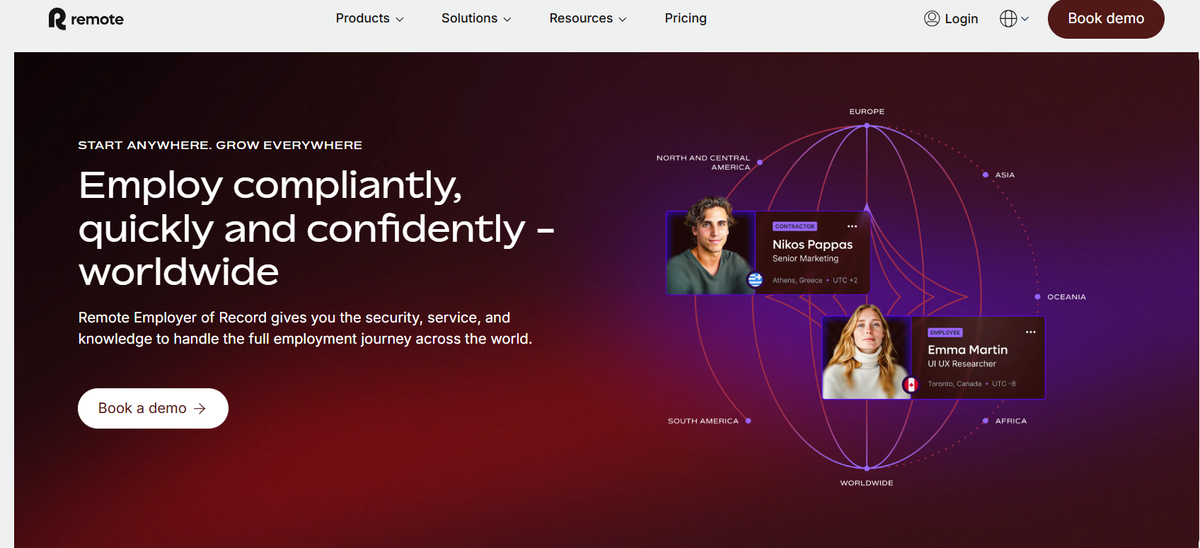The image size is (1200, 548).
Task: Click 'UI UX Researcher' job title
Action: click(961, 364)
